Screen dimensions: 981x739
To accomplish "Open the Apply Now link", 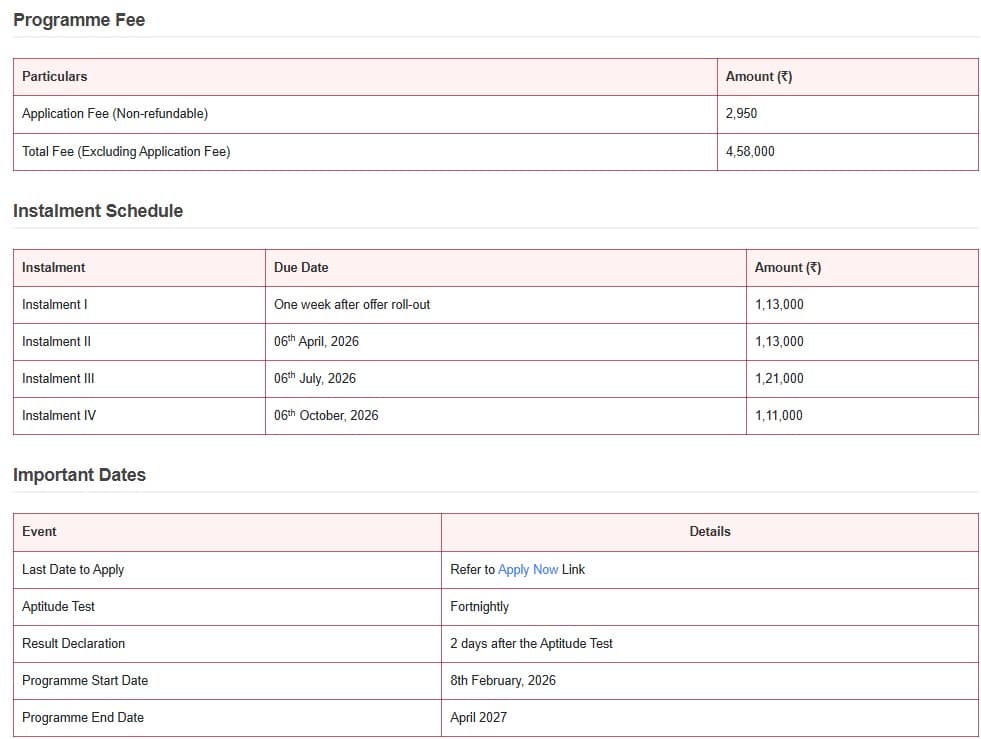I will tap(528, 569).
